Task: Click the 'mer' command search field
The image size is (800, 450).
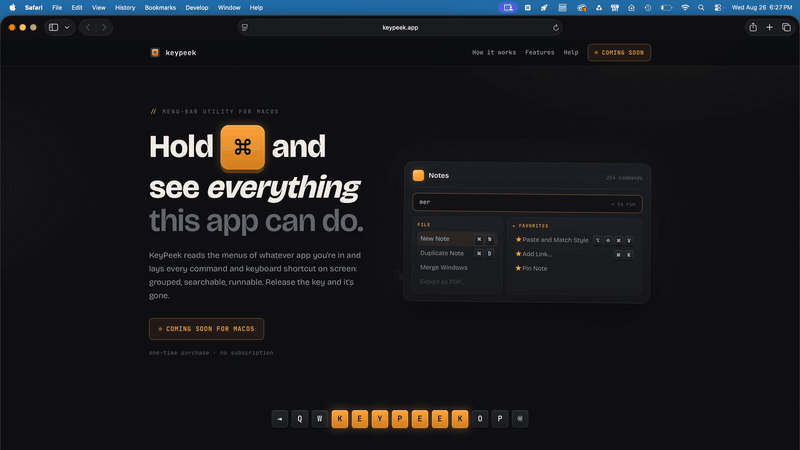Action: 527,203
